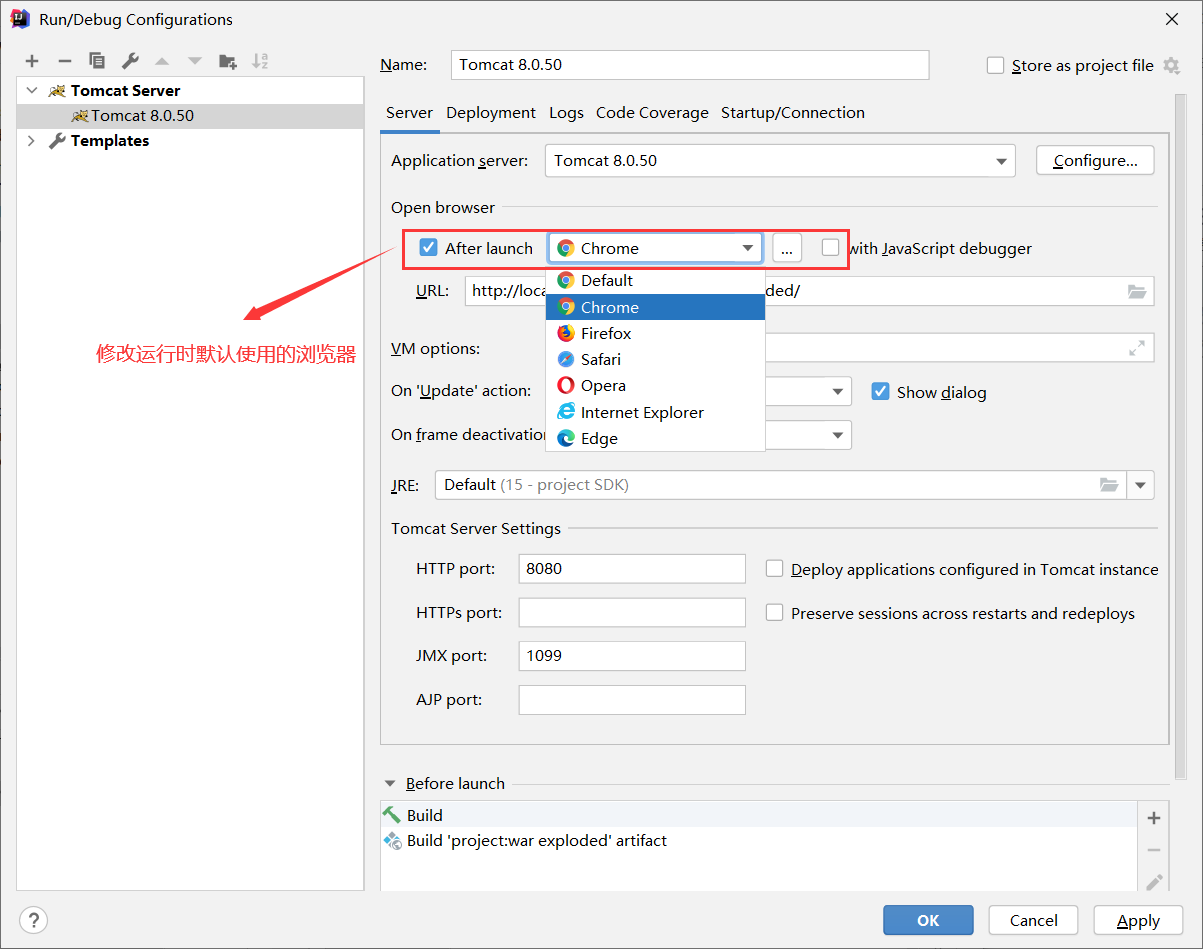Switch to Code Coverage tab
1203x949 pixels.
click(652, 113)
